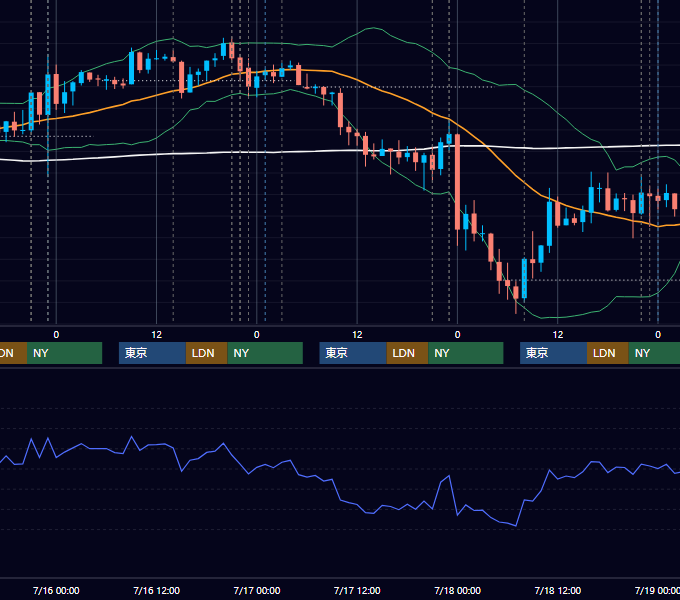
Task: Select the NY session block spanning 7/16 00:00
Action: point(64,353)
